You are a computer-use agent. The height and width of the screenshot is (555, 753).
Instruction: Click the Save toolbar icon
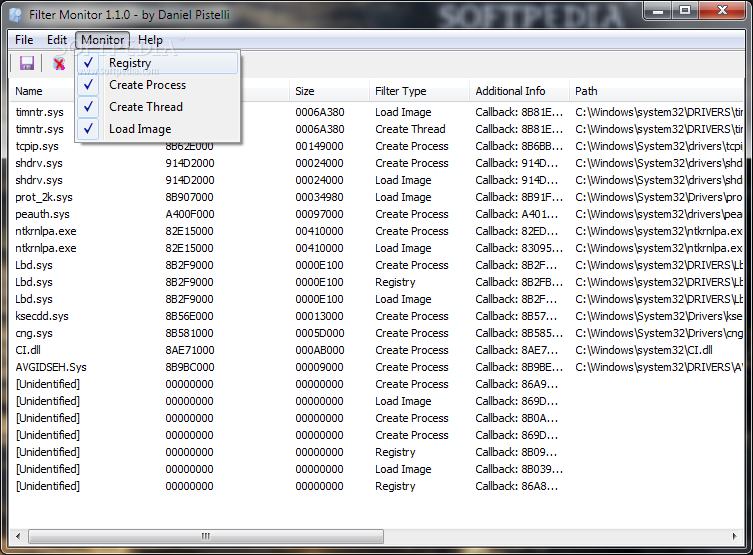coord(27,63)
